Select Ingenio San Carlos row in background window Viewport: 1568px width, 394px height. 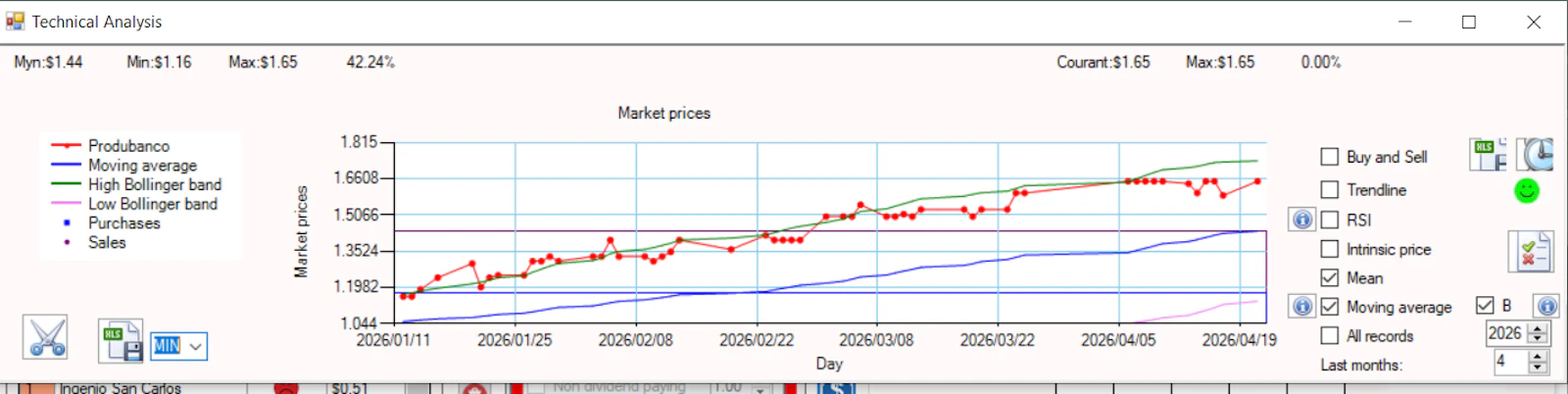click(x=120, y=388)
